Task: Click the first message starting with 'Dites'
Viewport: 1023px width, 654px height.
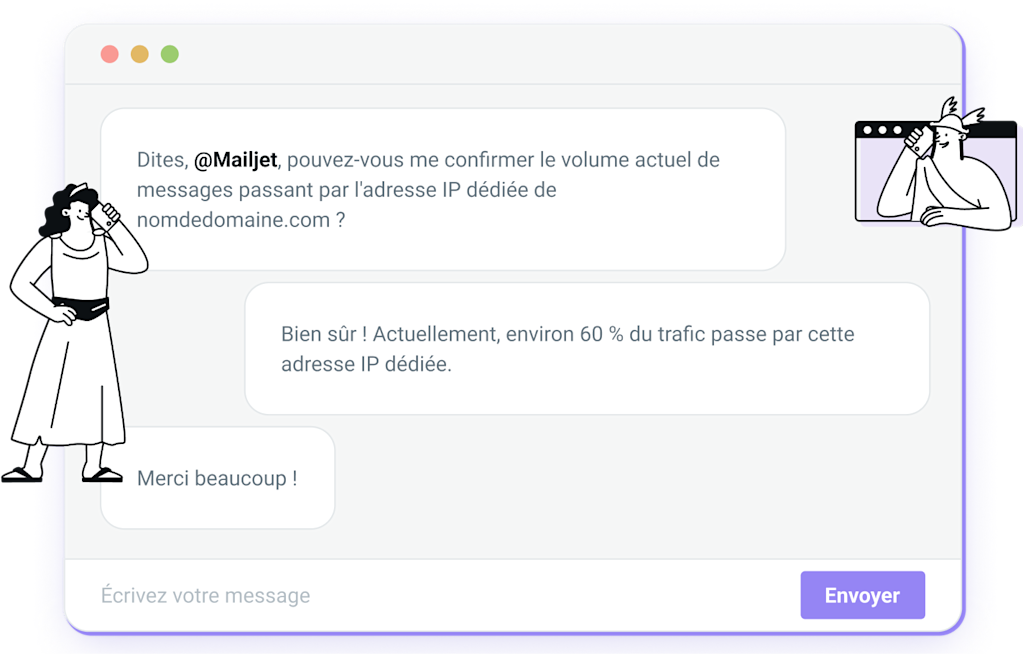Action: point(443,189)
